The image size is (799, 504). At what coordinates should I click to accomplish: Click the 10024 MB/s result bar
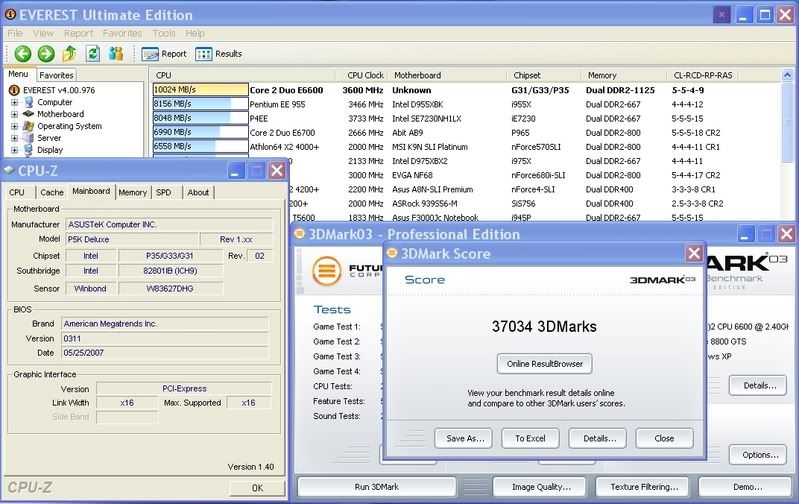(x=201, y=90)
